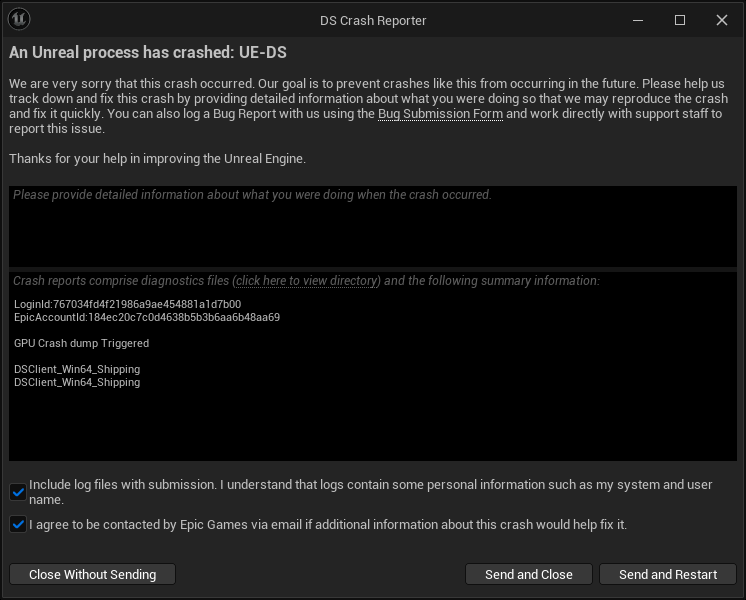This screenshot has height=600, width=746.
Task: Maximize the crash reporter window
Action: (680, 20)
